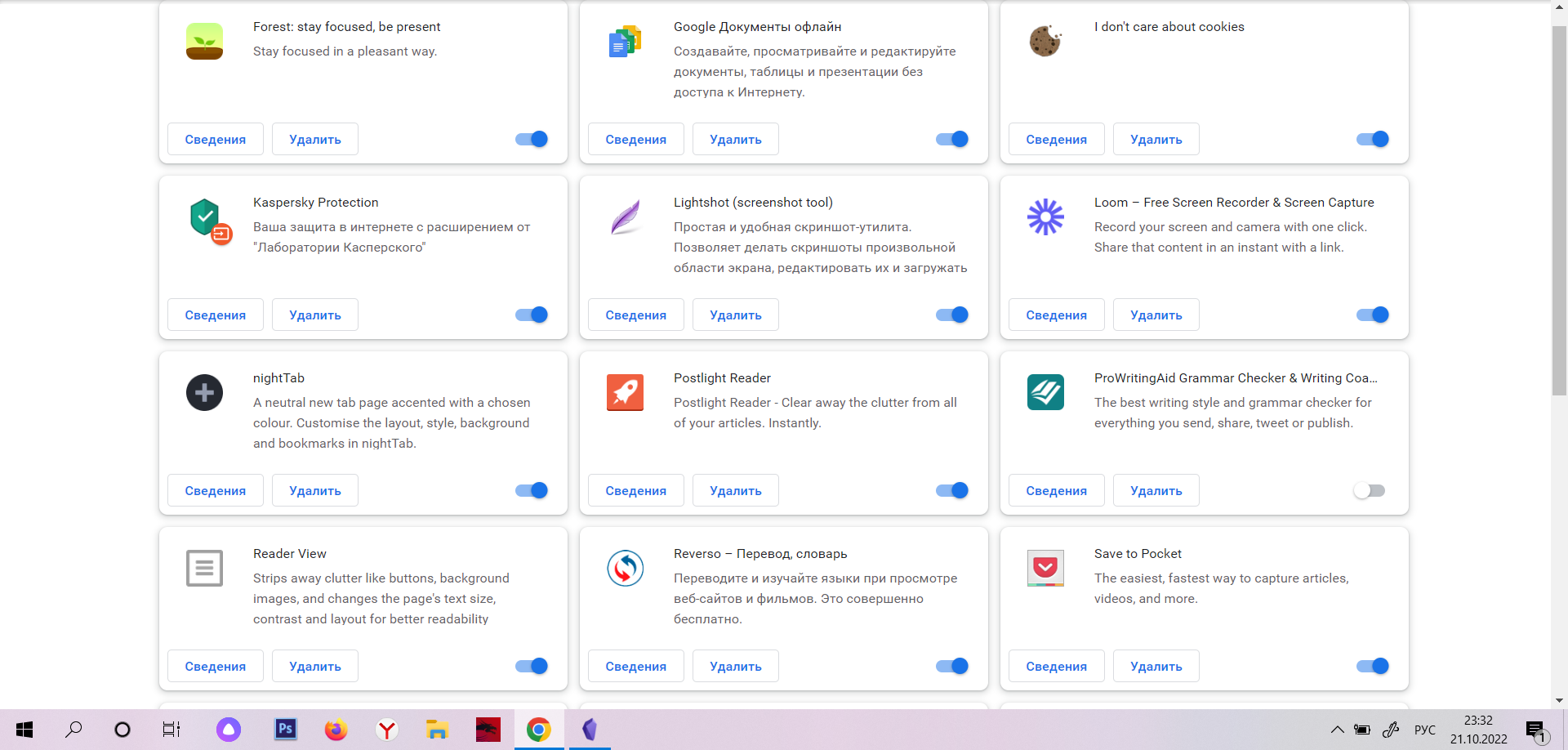Disable Google Документы офлайн toggle
The height and width of the screenshot is (750, 1568).
click(952, 139)
